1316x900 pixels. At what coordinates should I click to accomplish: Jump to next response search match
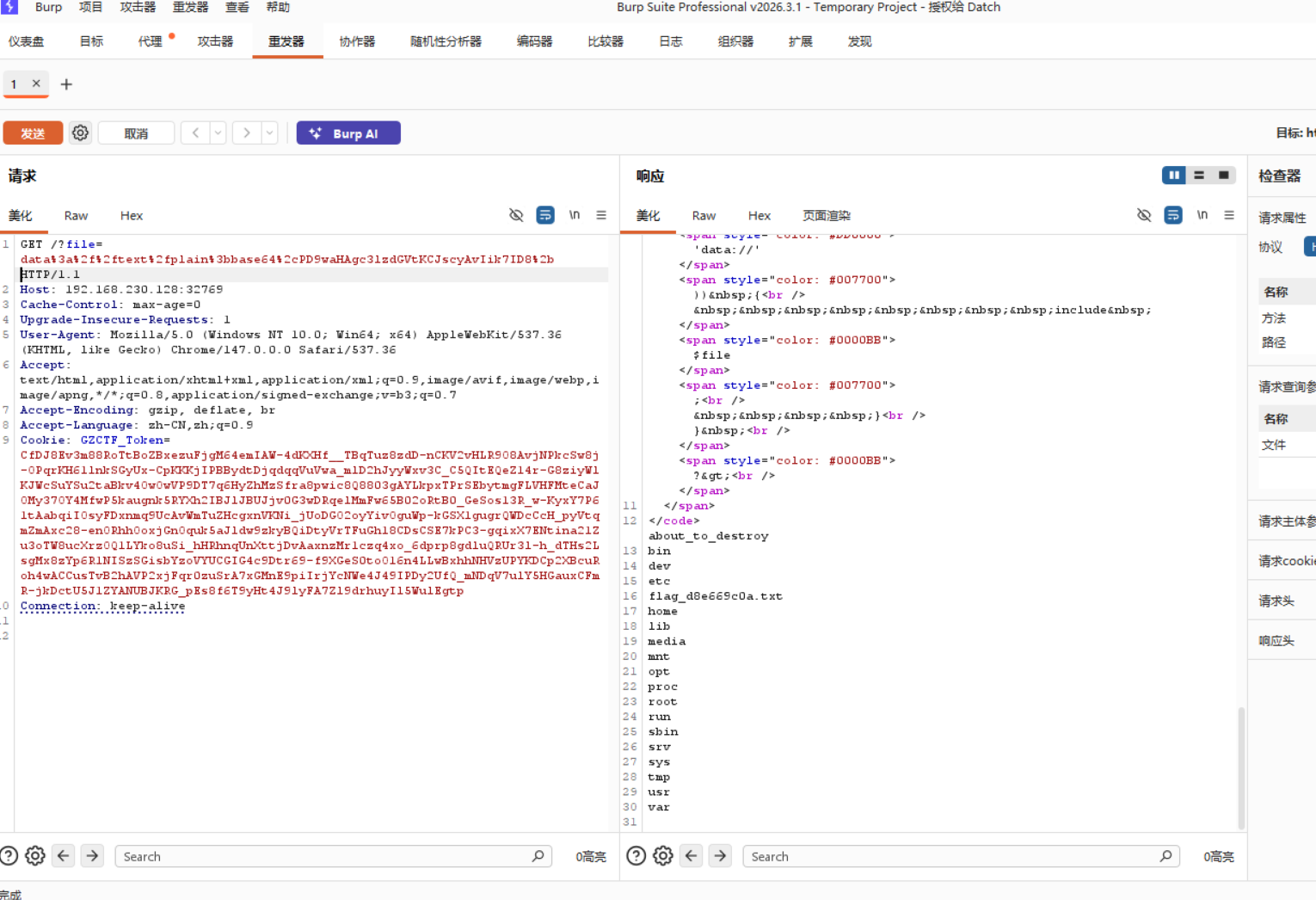coord(720,856)
